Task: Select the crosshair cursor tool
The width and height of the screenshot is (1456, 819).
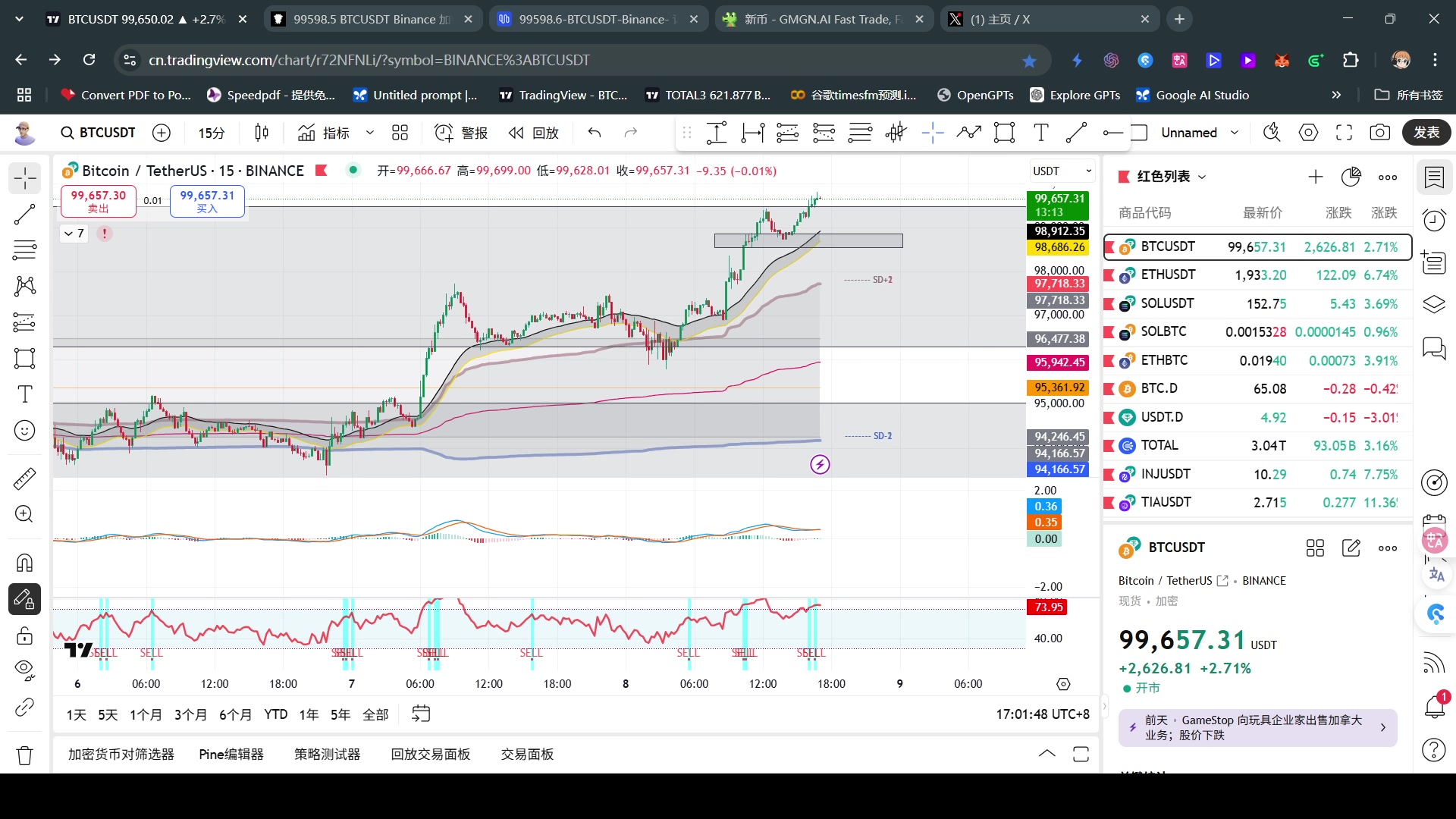Action: tap(24, 179)
